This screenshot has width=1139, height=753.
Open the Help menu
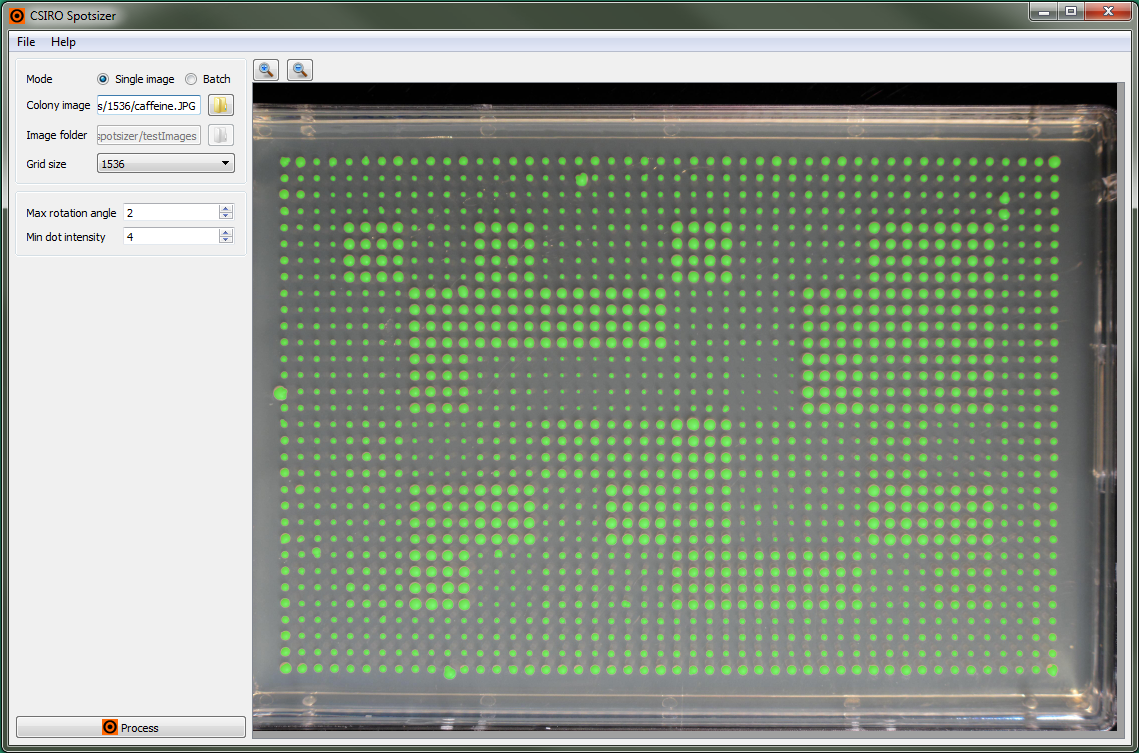coord(63,42)
